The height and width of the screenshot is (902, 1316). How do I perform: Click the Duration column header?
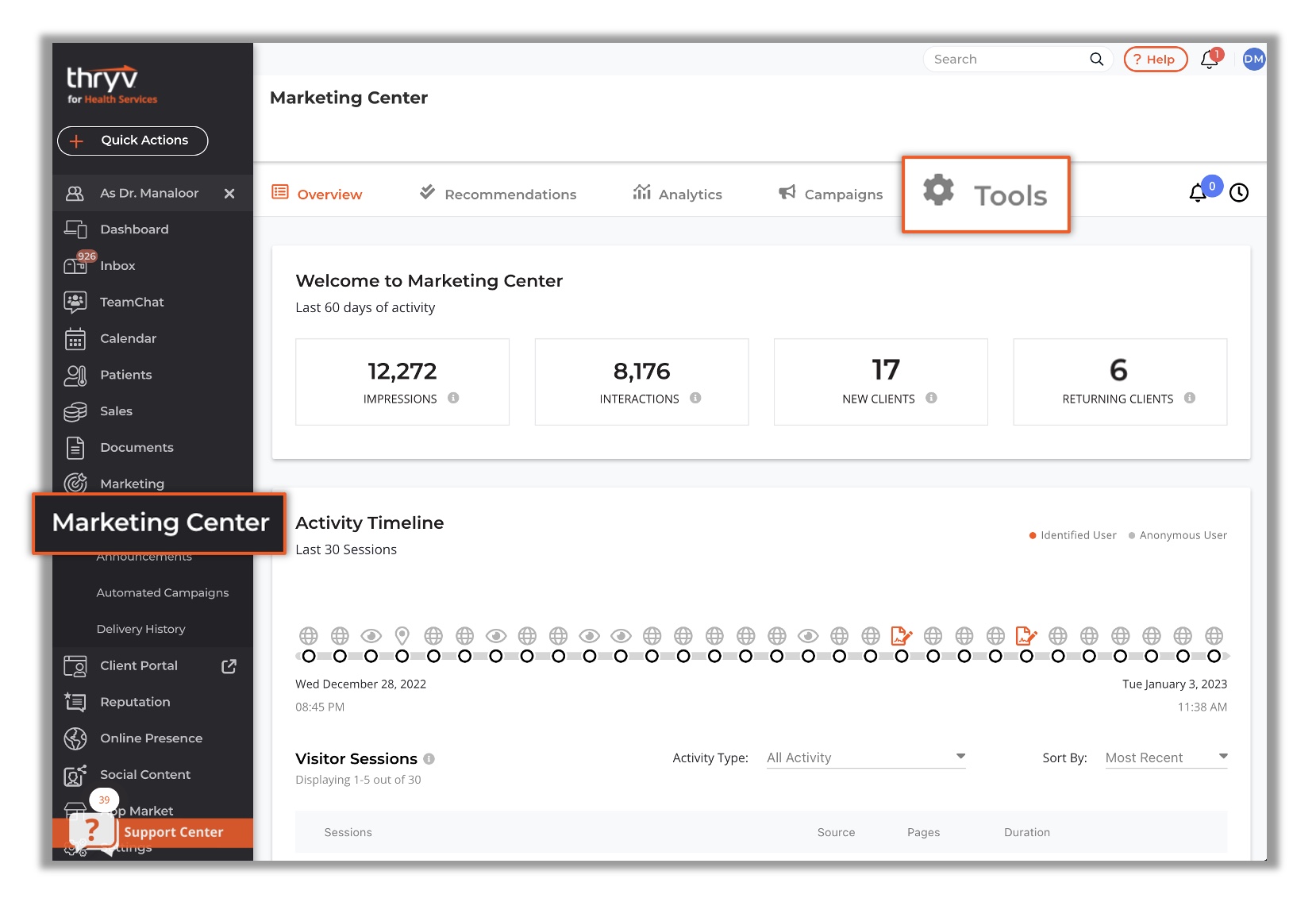pyautogui.click(x=1026, y=833)
